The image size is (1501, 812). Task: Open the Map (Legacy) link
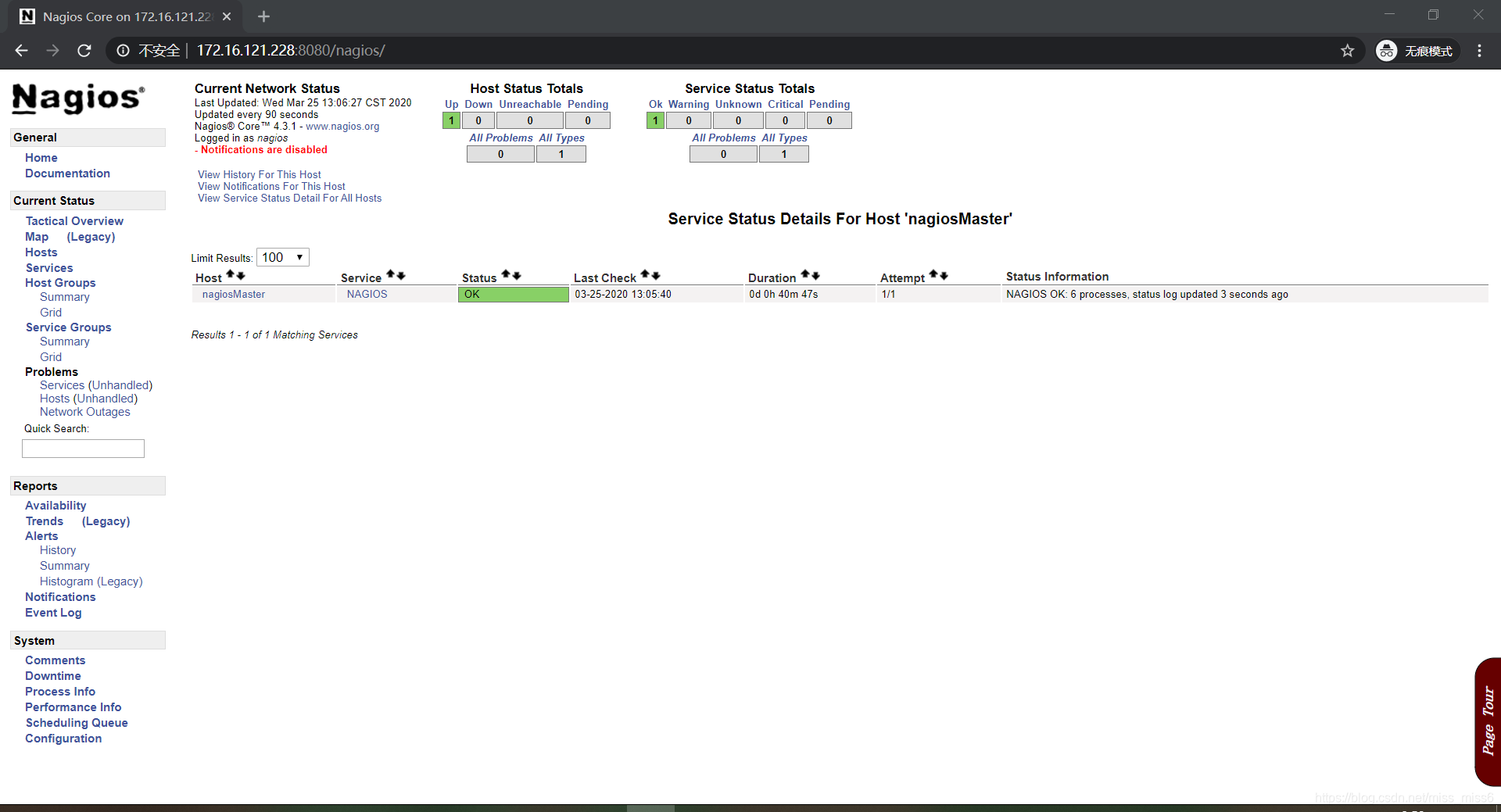[91, 237]
